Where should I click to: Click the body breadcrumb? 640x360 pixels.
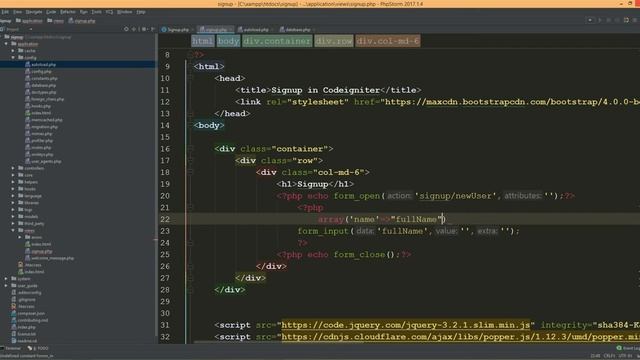click(x=228, y=41)
